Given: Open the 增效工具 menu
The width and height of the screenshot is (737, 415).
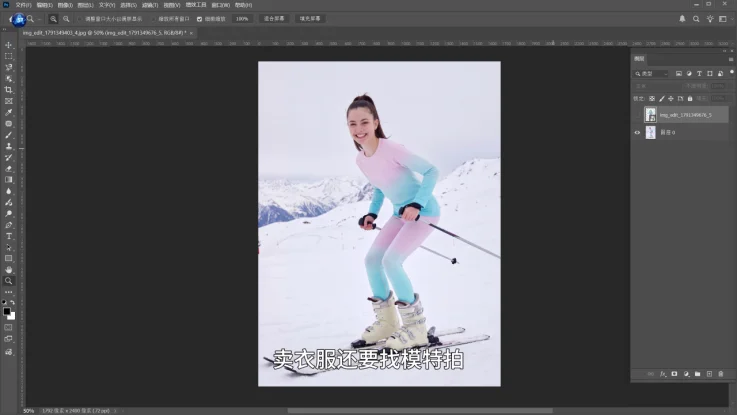Looking at the screenshot, I should pos(196,5).
